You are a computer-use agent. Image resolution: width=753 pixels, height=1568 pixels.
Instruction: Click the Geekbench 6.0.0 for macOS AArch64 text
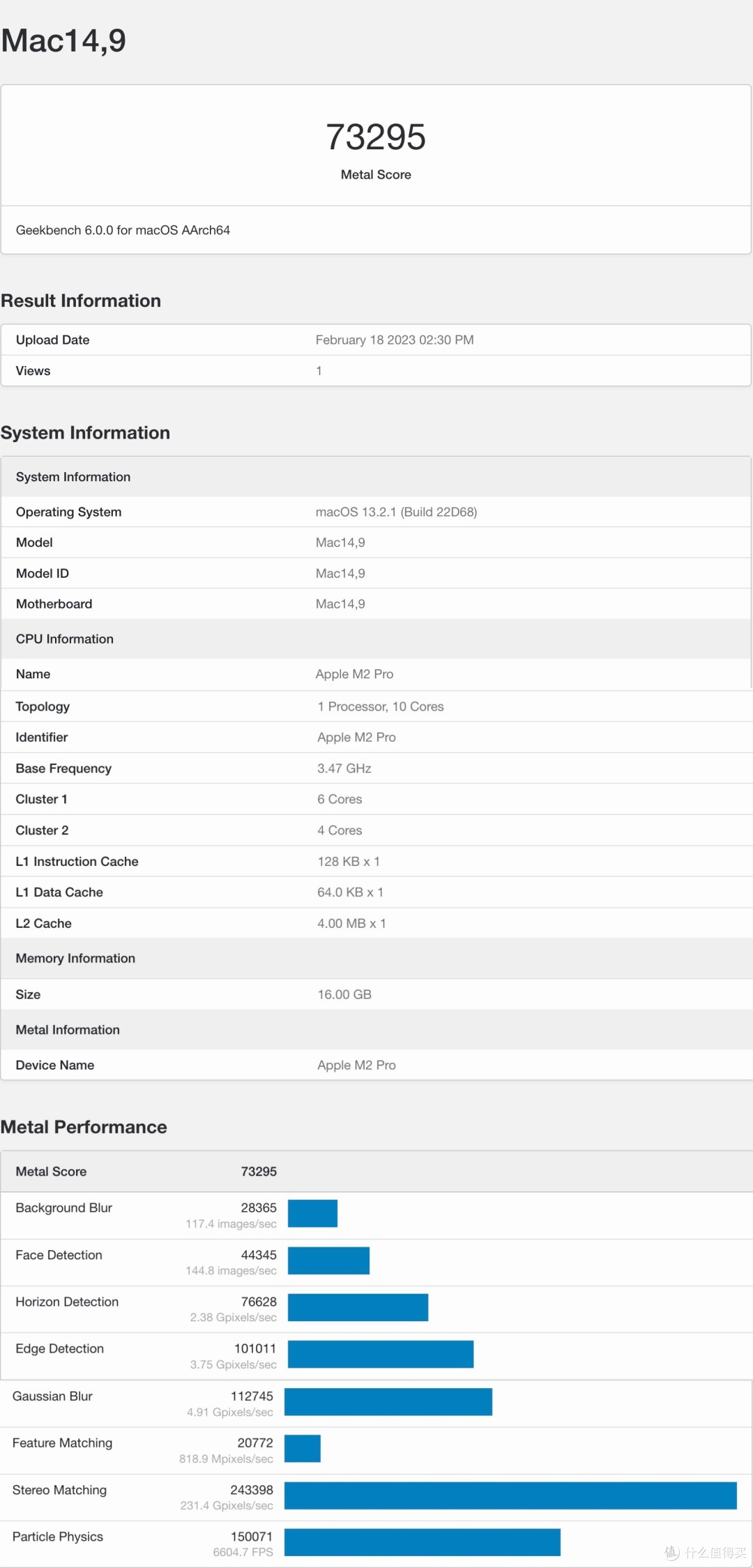point(123,230)
